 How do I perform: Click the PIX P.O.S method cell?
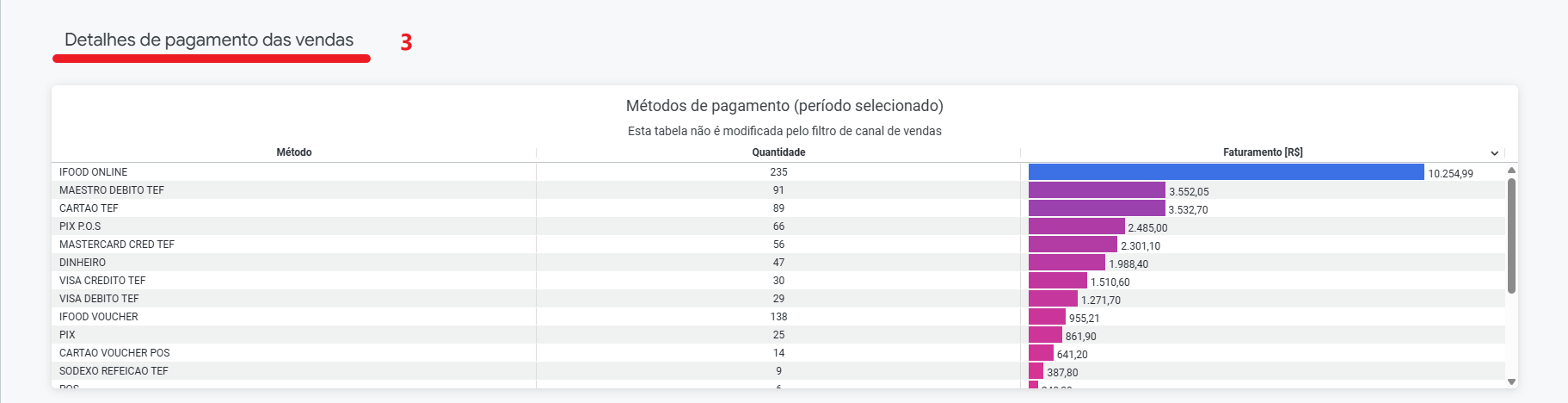pyautogui.click(x=80, y=226)
